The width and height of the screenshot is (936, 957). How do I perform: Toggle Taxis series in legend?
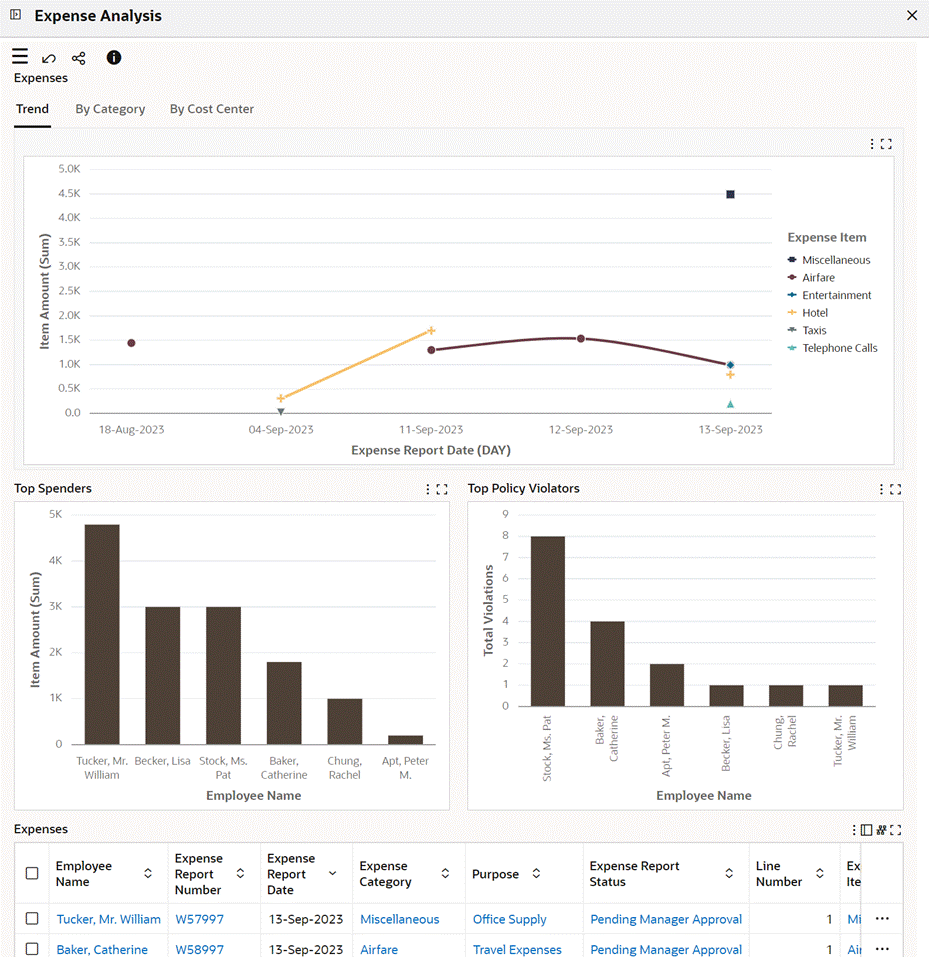807,331
